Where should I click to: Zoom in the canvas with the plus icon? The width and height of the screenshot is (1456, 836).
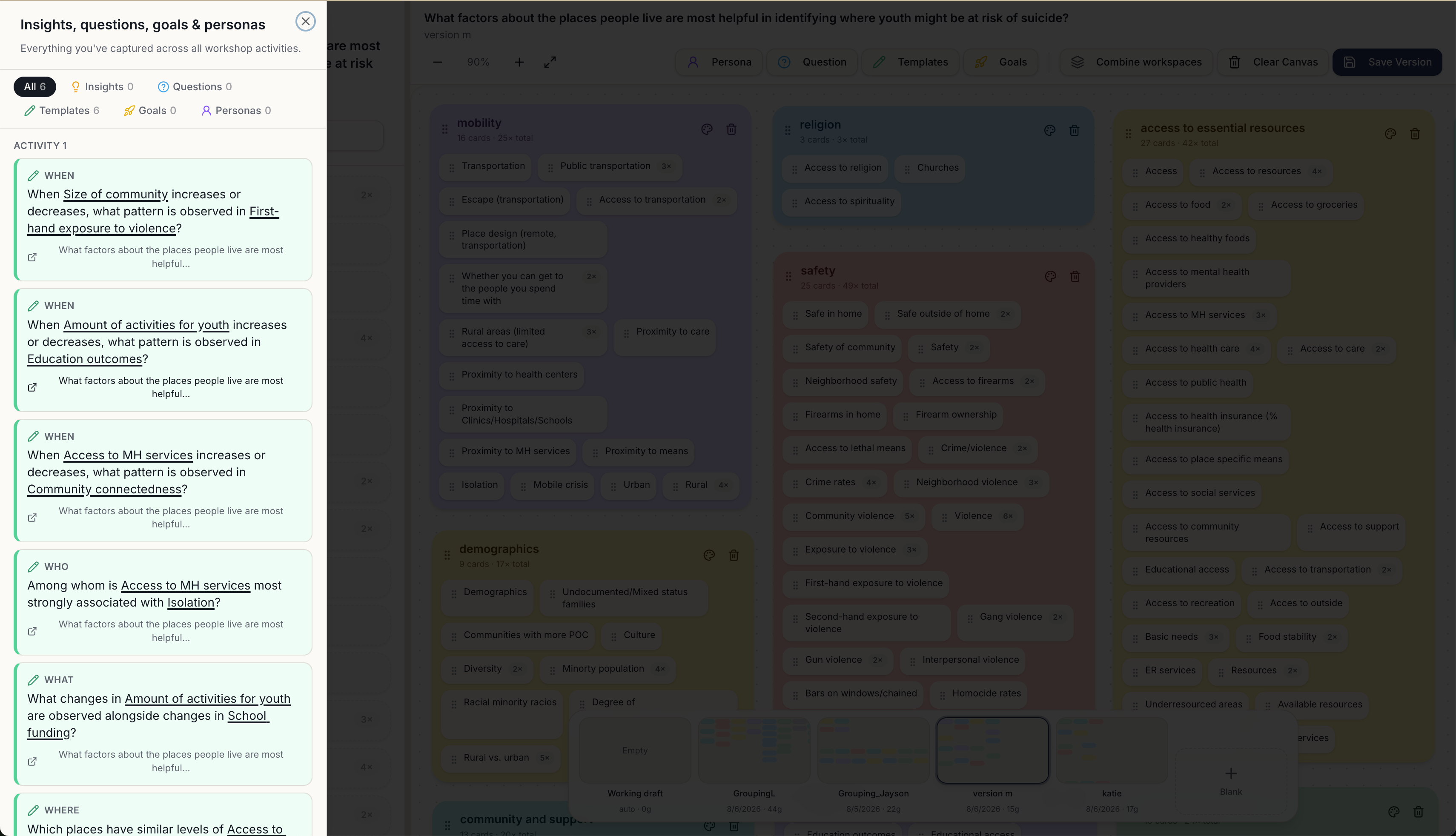519,62
